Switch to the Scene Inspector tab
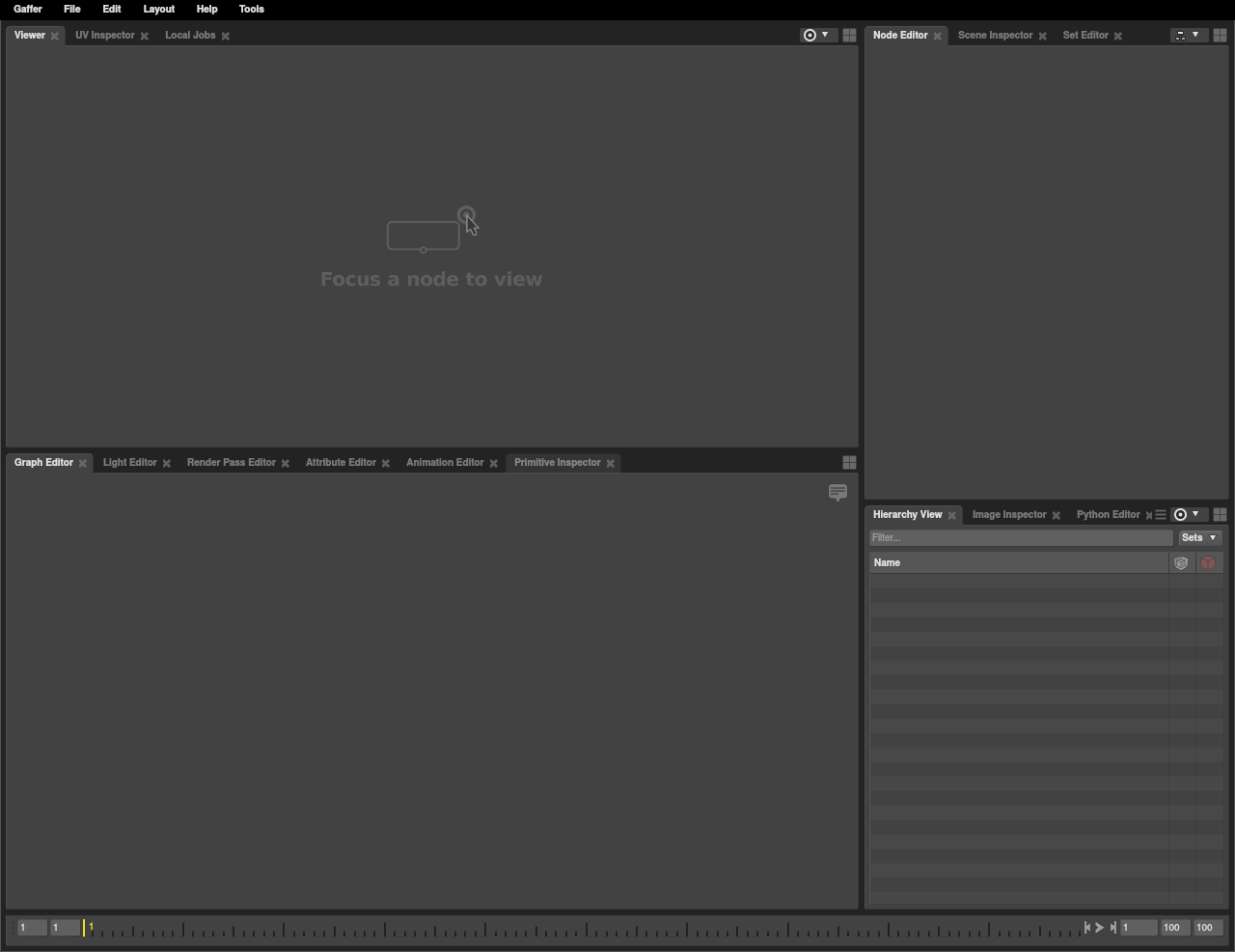 click(995, 36)
